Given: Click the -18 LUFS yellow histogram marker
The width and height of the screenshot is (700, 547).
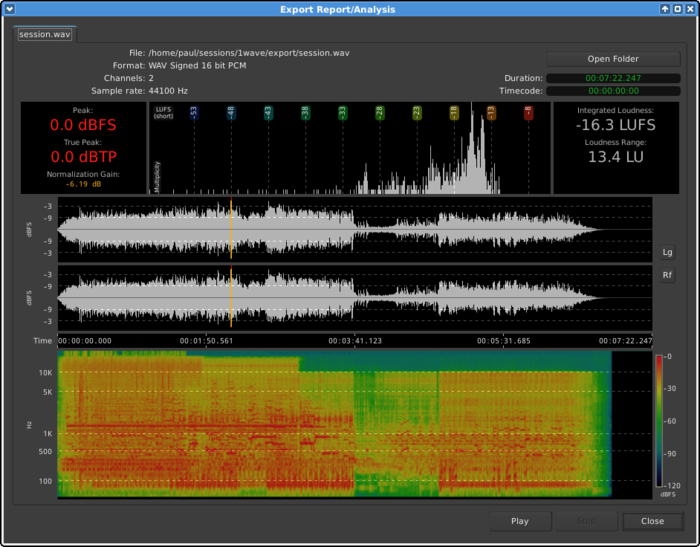Looking at the screenshot, I should tap(454, 113).
